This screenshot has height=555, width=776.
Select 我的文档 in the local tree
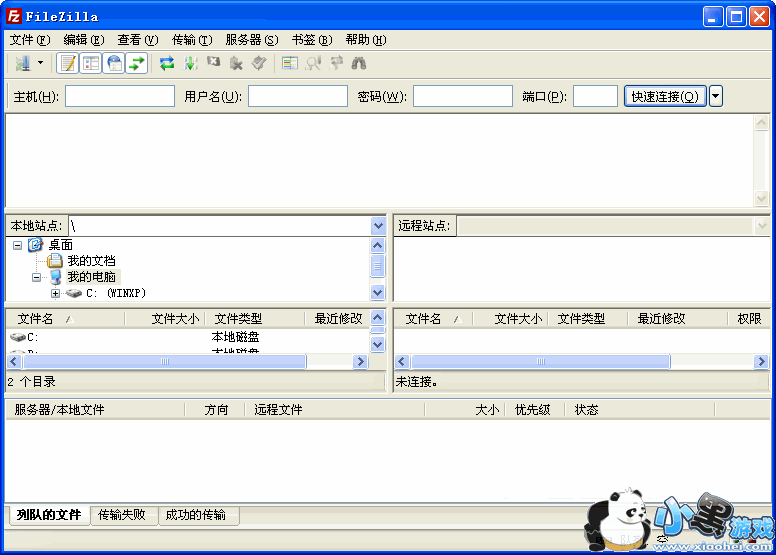click(x=92, y=260)
